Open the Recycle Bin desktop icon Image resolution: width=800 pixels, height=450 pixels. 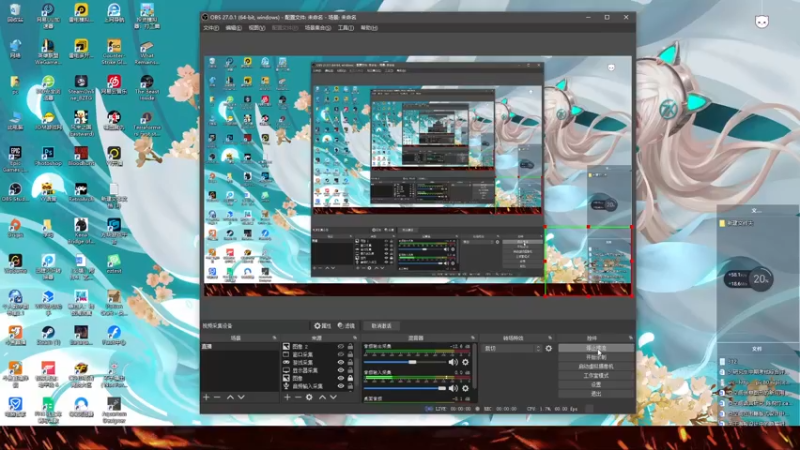tap(15, 13)
